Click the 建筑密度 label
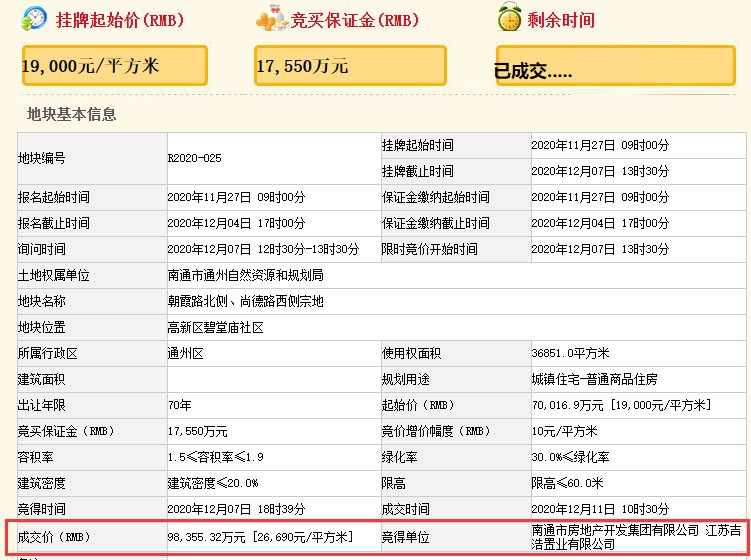The height and width of the screenshot is (560, 751). pyautogui.click(x=42, y=483)
